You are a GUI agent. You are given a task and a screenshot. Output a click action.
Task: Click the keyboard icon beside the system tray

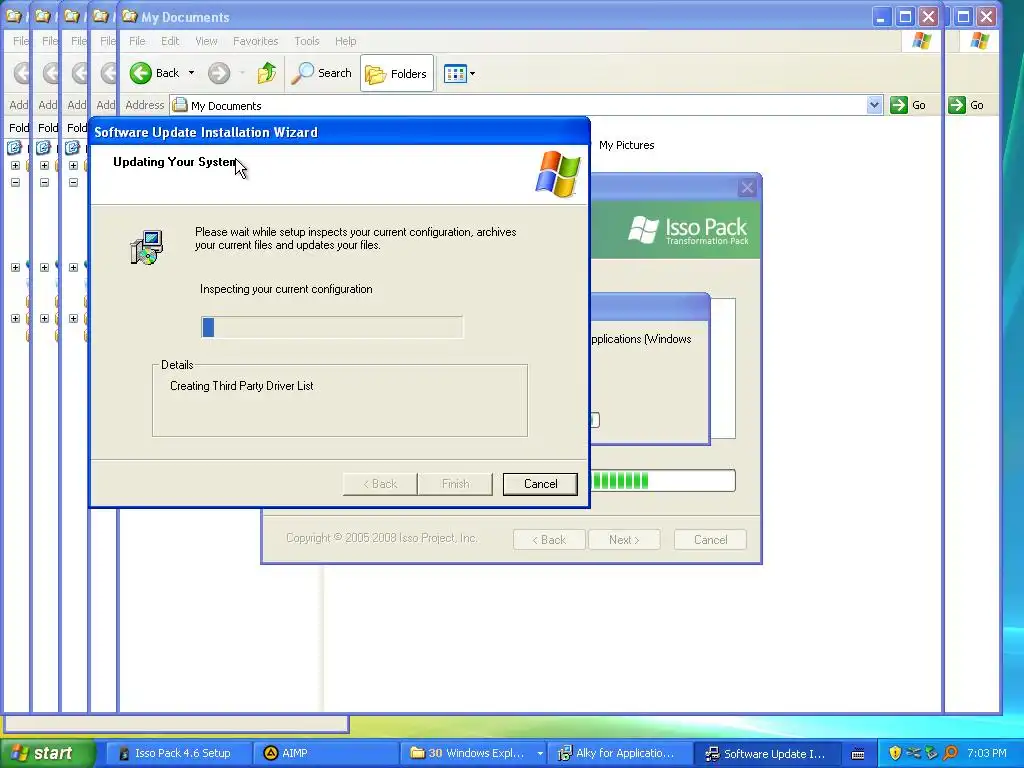click(858, 754)
